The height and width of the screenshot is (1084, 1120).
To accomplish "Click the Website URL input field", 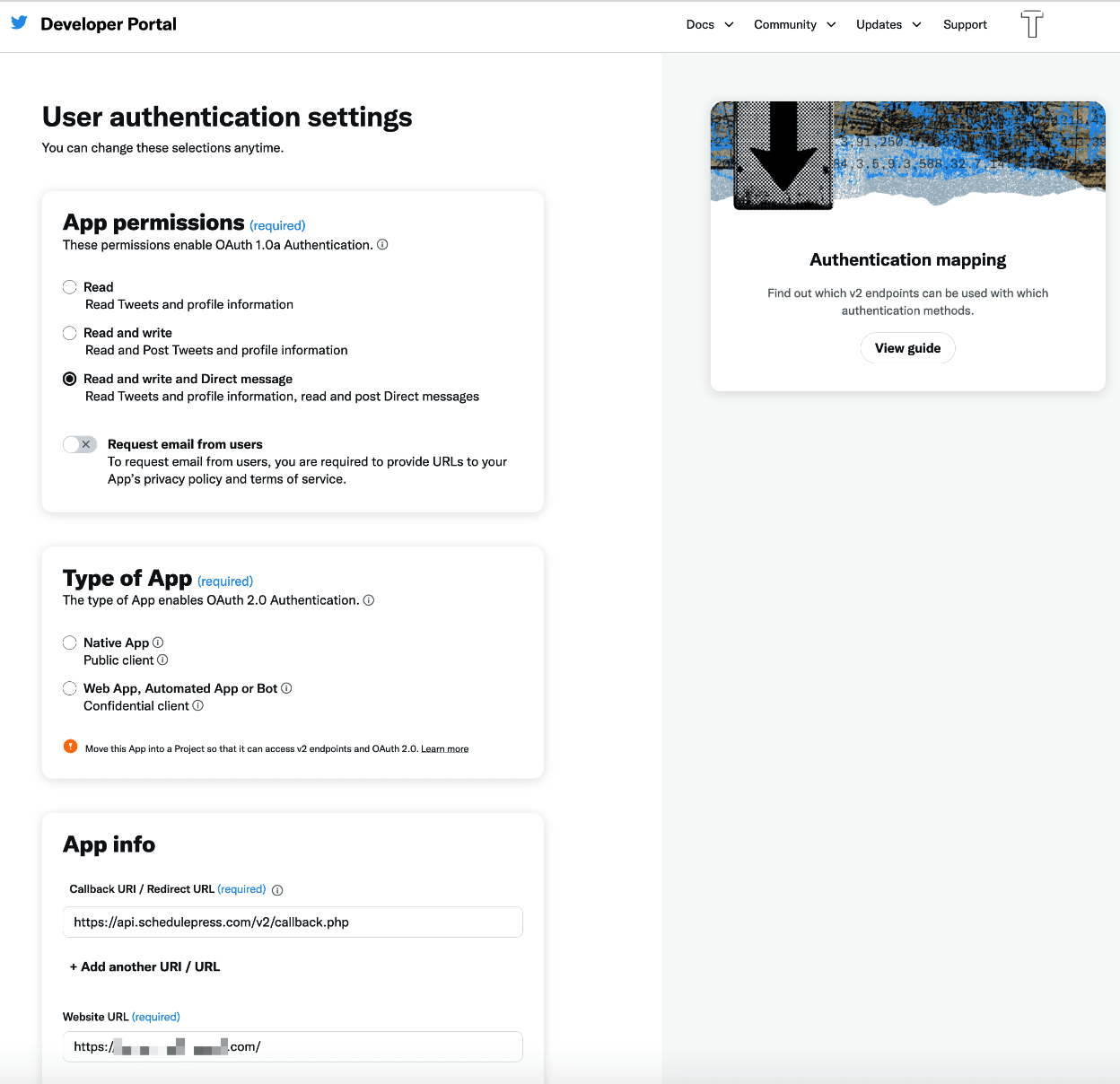I will [293, 1046].
